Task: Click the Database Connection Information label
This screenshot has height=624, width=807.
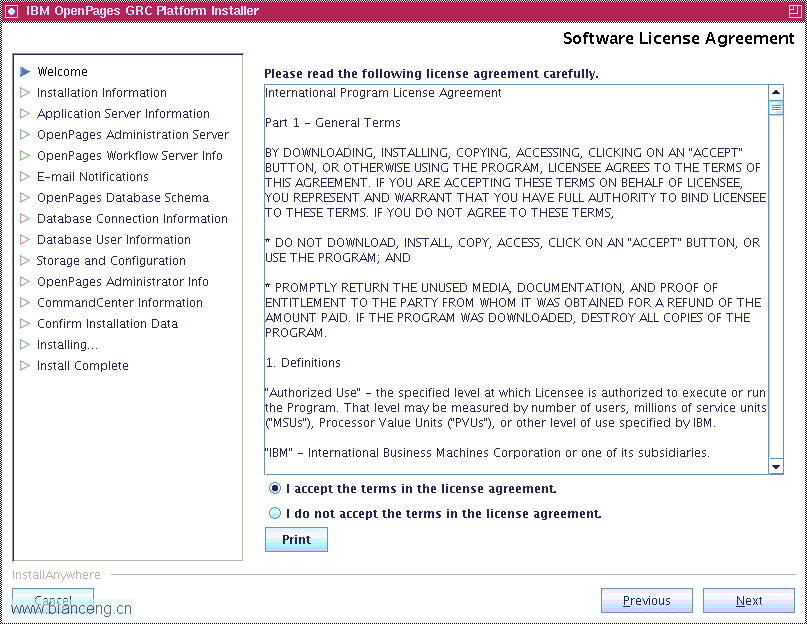Action: pyautogui.click(x=132, y=219)
